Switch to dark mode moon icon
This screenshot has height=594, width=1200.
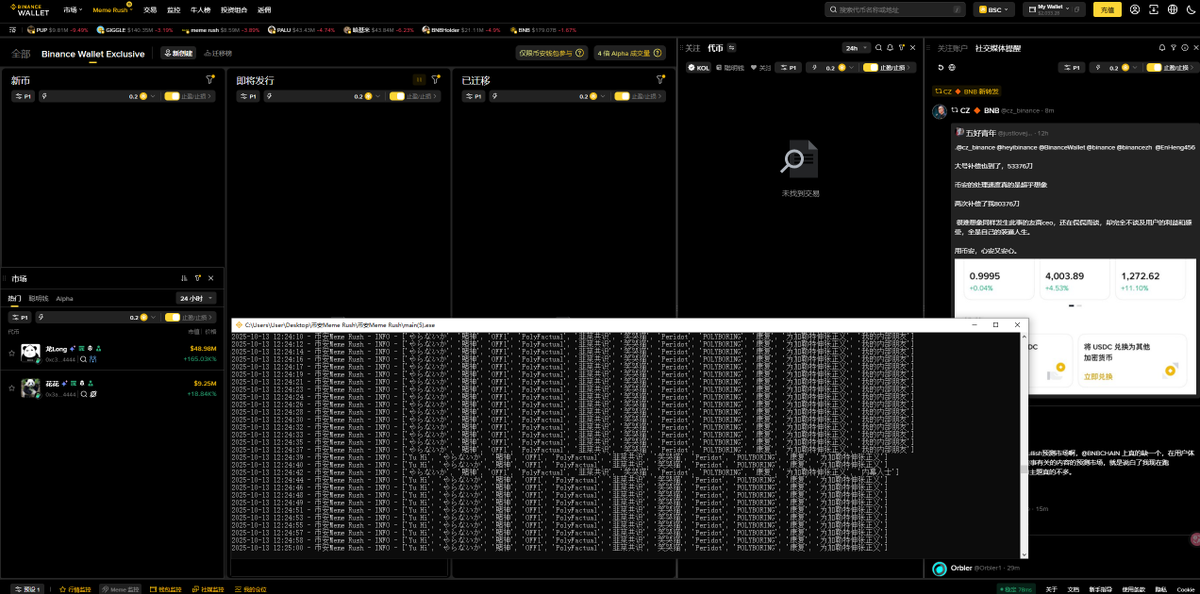pos(1189,9)
